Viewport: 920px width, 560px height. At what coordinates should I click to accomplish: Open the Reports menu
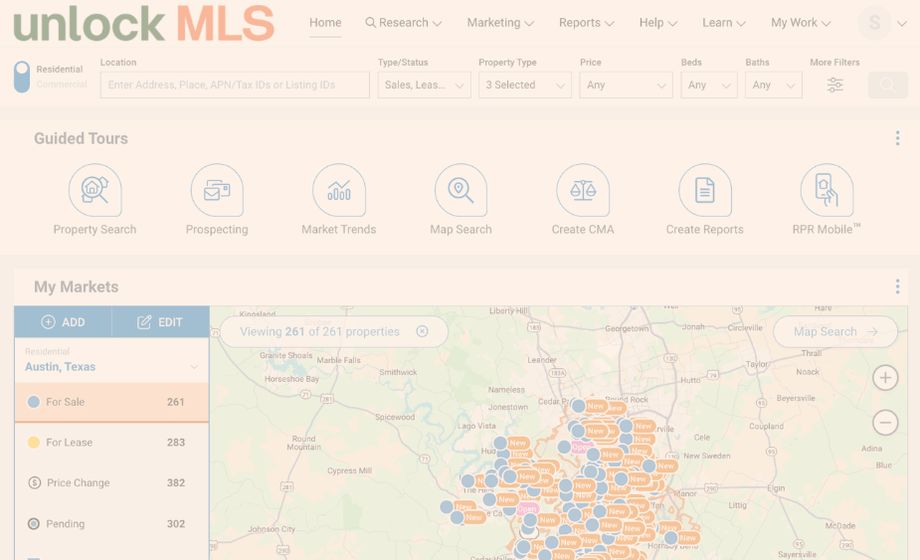tap(586, 22)
